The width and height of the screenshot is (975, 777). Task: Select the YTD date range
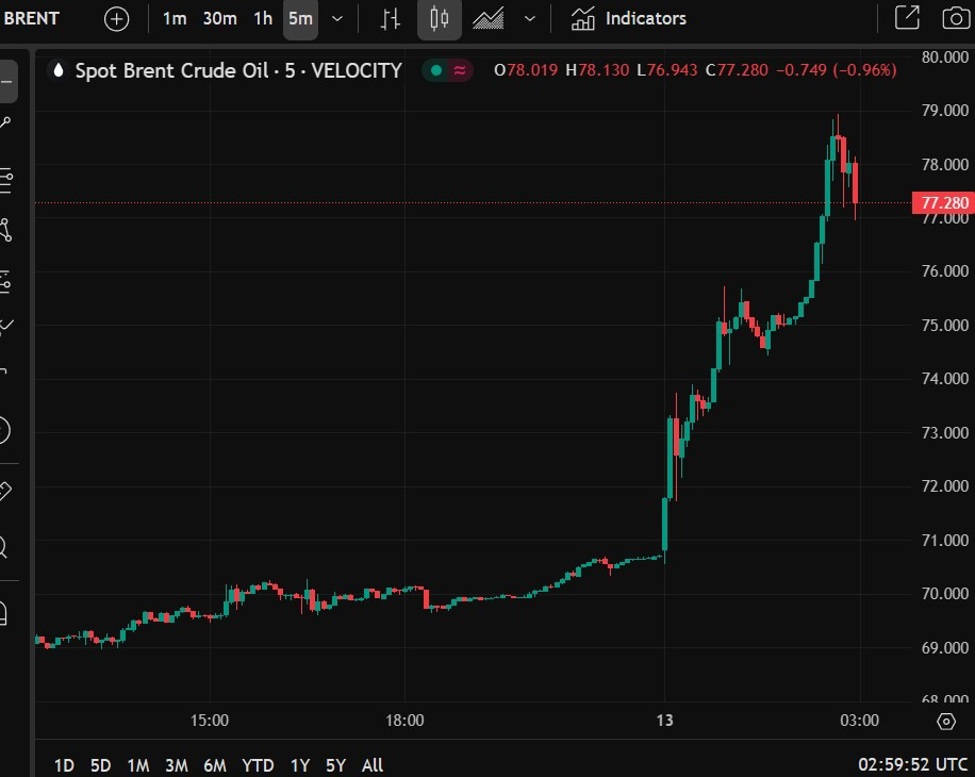coord(258,765)
